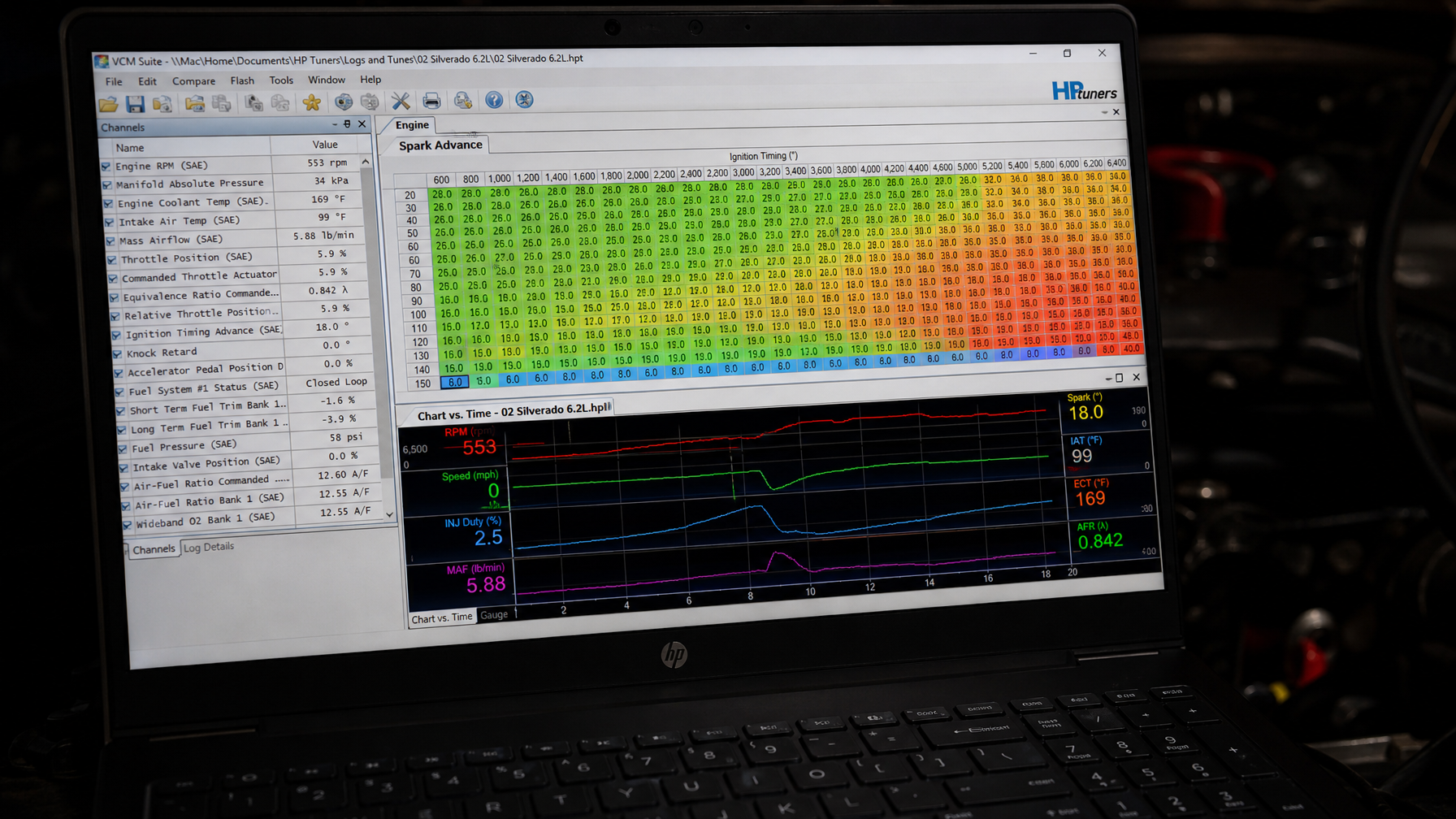
Task: Click the pin icon on the Channels panel header
Action: (x=347, y=124)
